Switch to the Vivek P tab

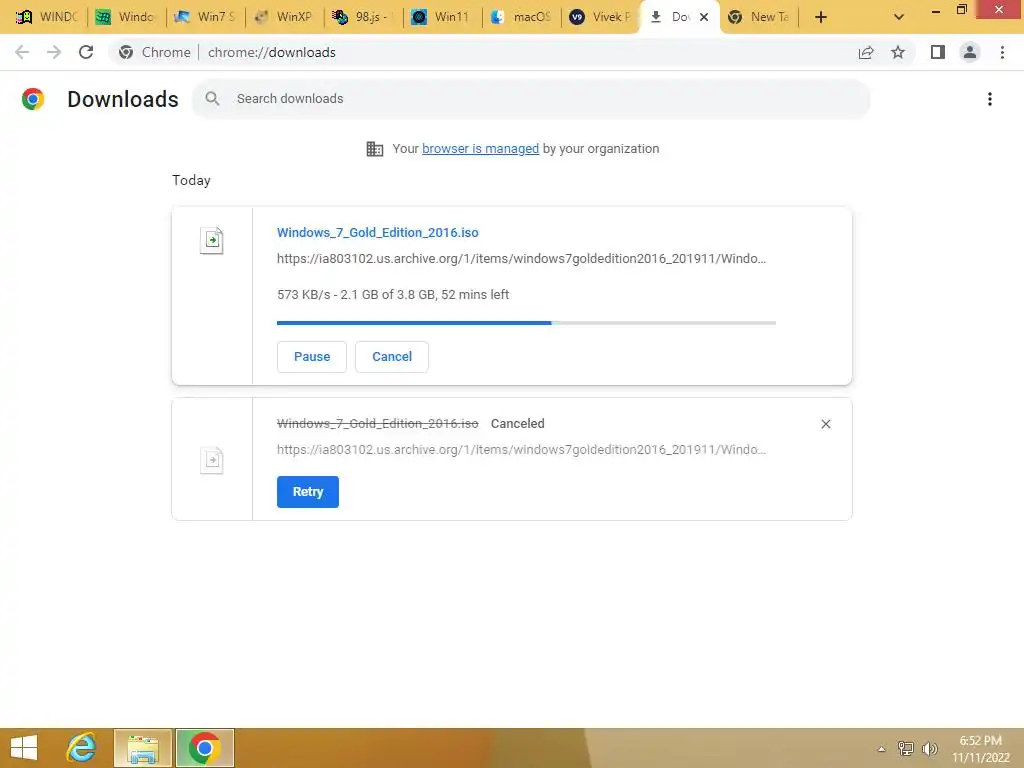pyautogui.click(x=601, y=17)
